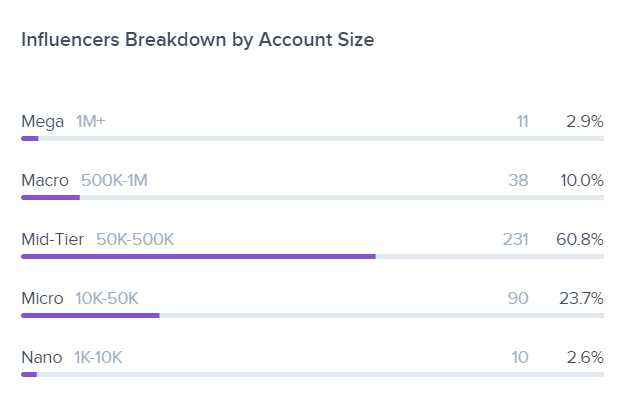Click the Influencers Breakdown by Account Size title
This screenshot has width=644, height=409.
click(198, 39)
